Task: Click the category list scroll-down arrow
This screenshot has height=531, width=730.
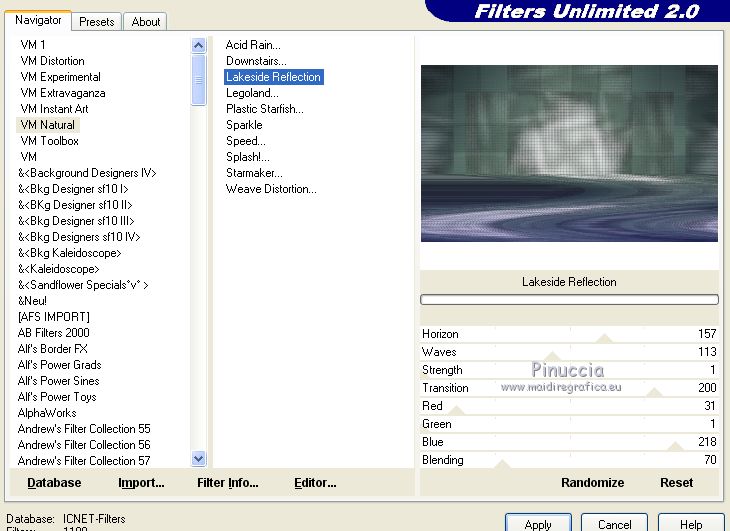Action: (198, 459)
